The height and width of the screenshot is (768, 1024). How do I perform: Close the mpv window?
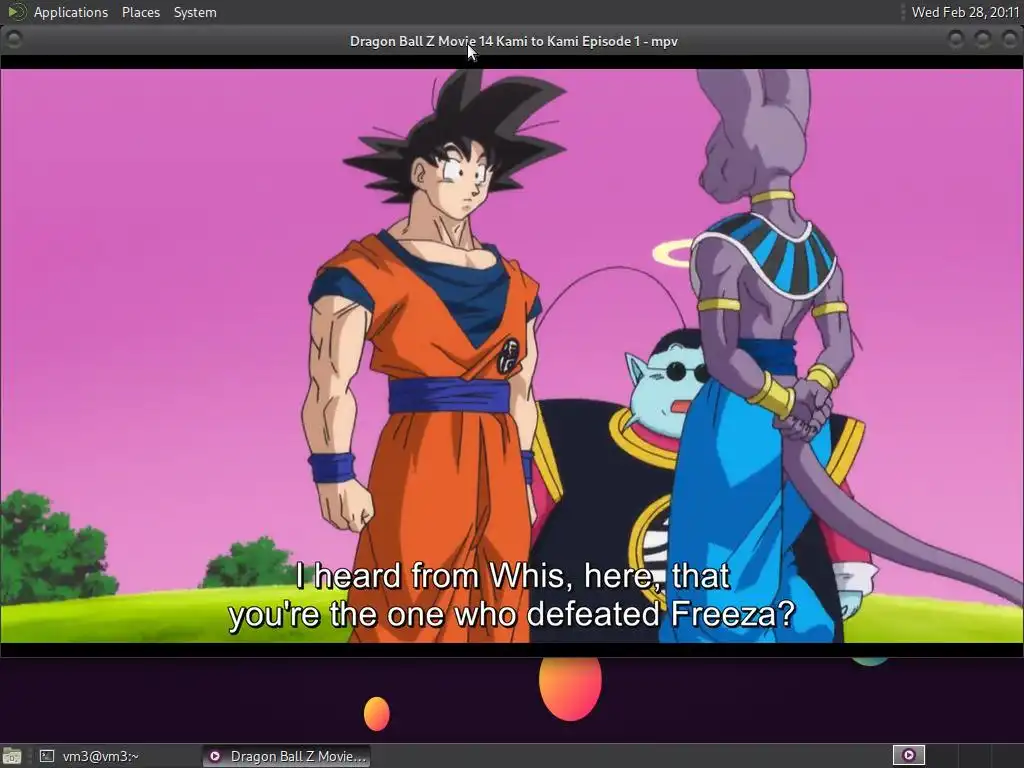(x=1009, y=40)
